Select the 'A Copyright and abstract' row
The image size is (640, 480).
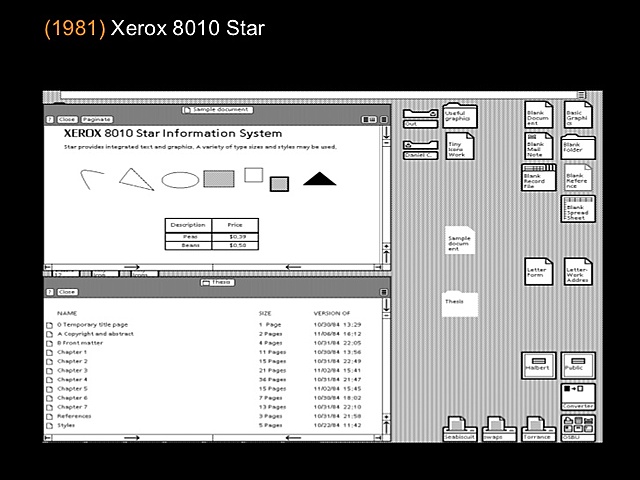[204, 334]
